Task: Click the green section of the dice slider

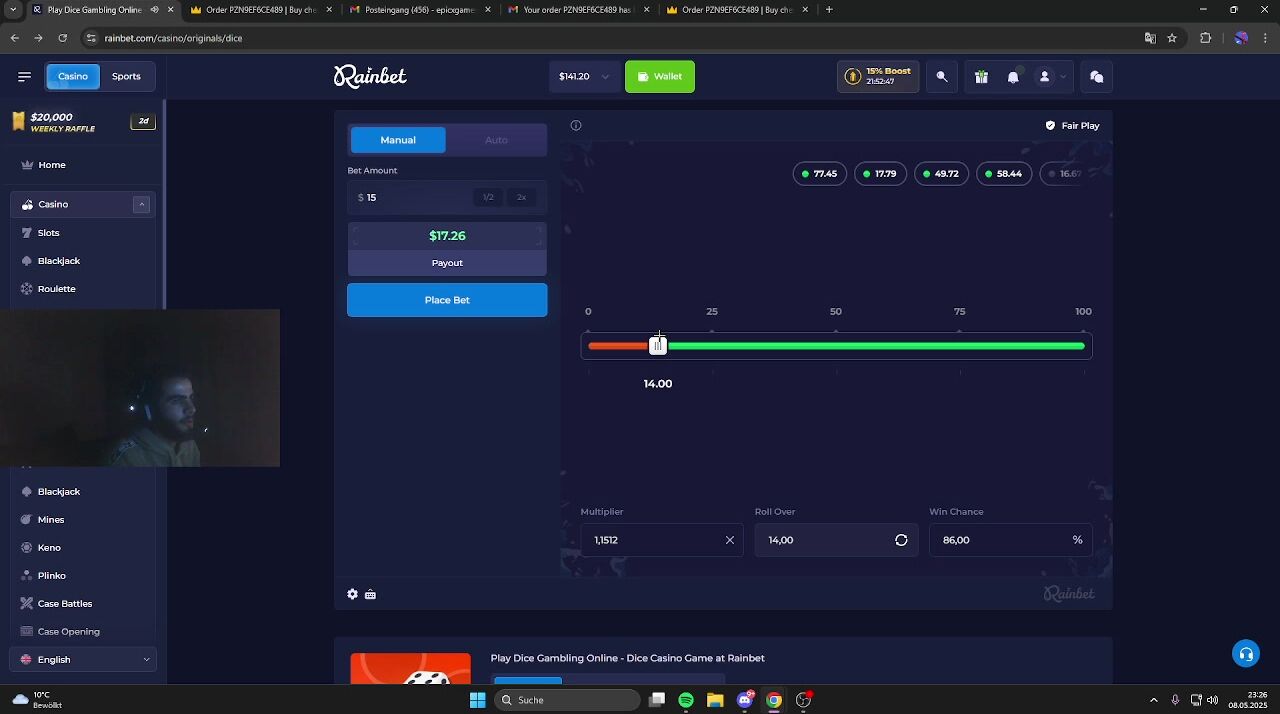Action: [876, 346]
